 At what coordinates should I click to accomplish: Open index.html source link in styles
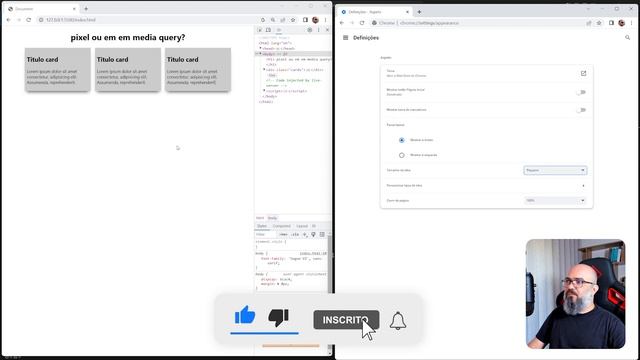(x=313, y=253)
